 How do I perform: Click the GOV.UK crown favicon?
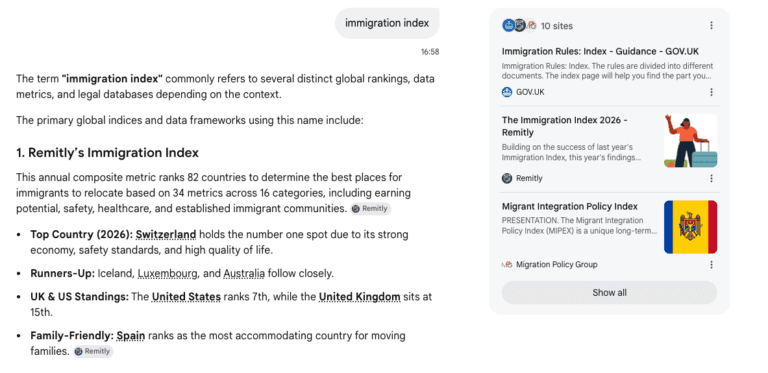[x=507, y=92]
